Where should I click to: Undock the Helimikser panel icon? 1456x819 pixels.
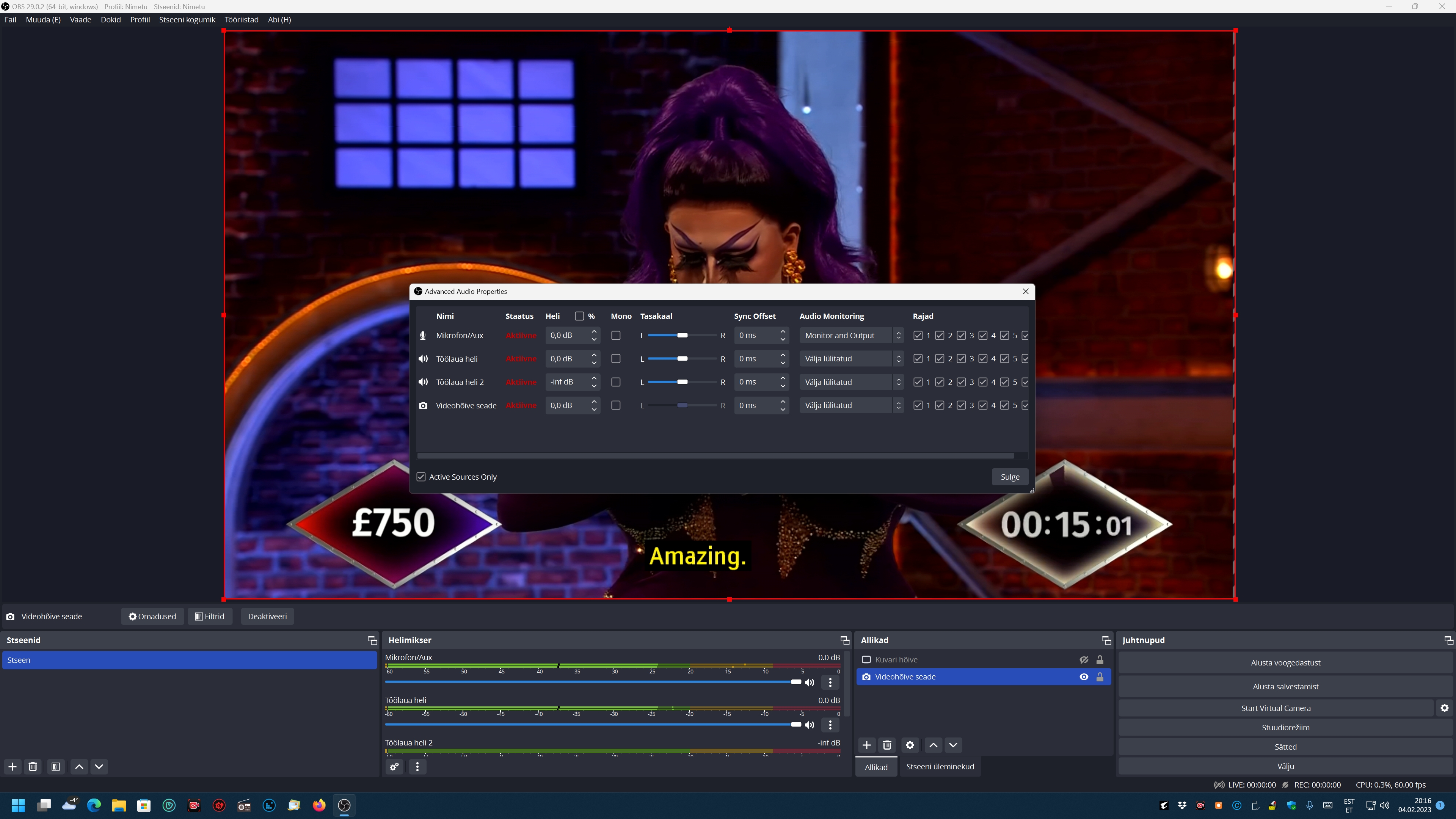coord(844,640)
